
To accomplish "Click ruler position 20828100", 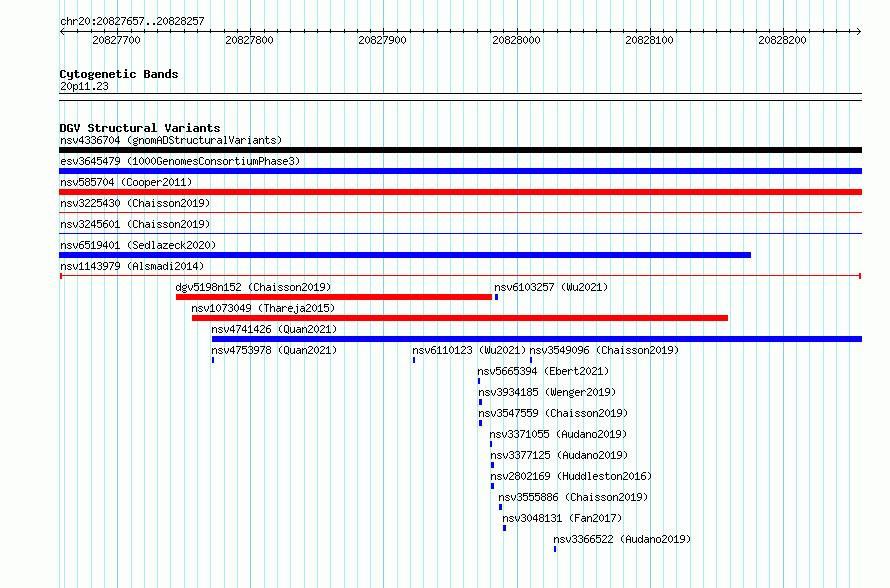I will [x=649, y=40].
